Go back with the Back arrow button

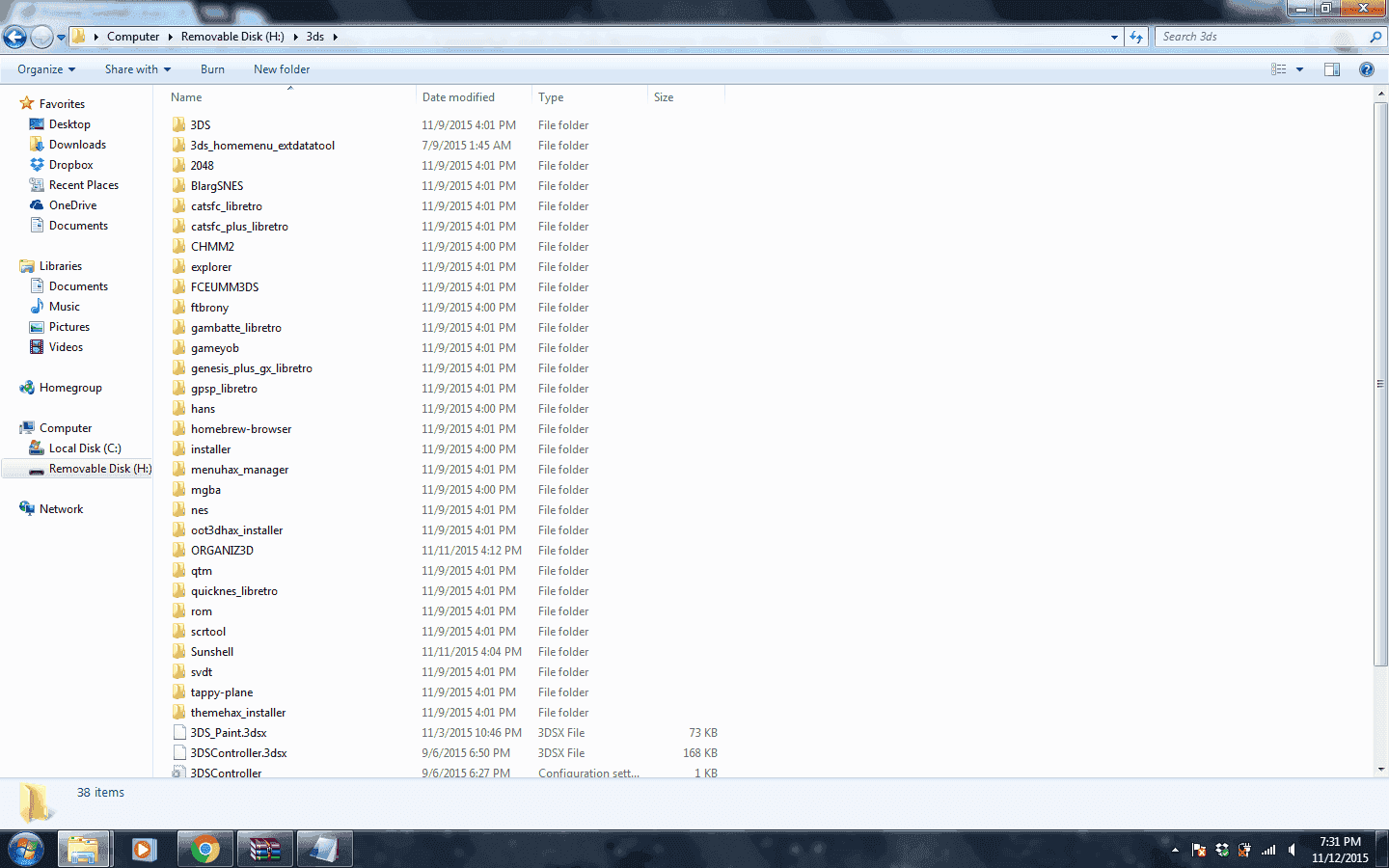point(14,38)
